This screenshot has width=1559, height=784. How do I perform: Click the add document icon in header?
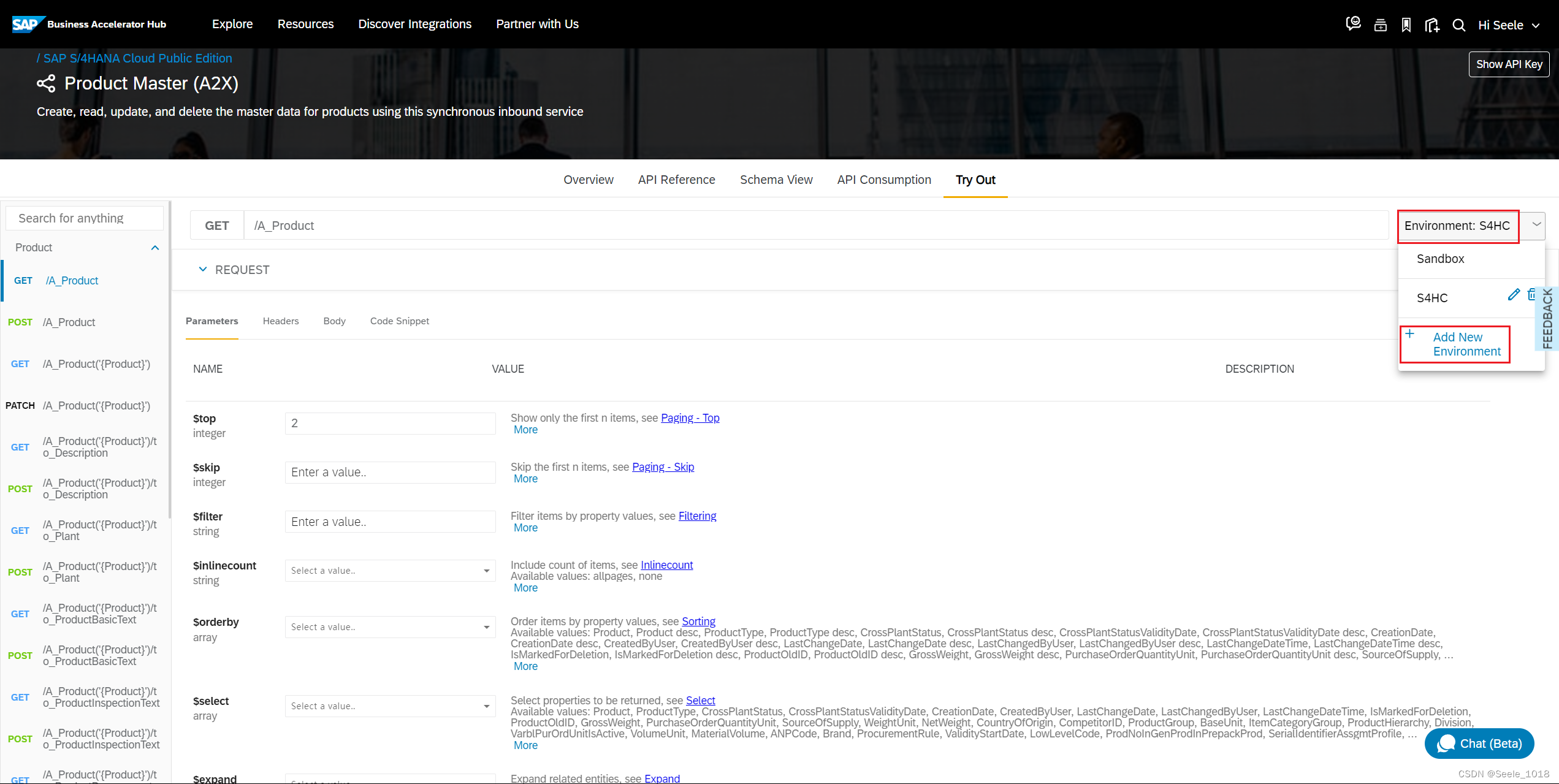[1432, 25]
